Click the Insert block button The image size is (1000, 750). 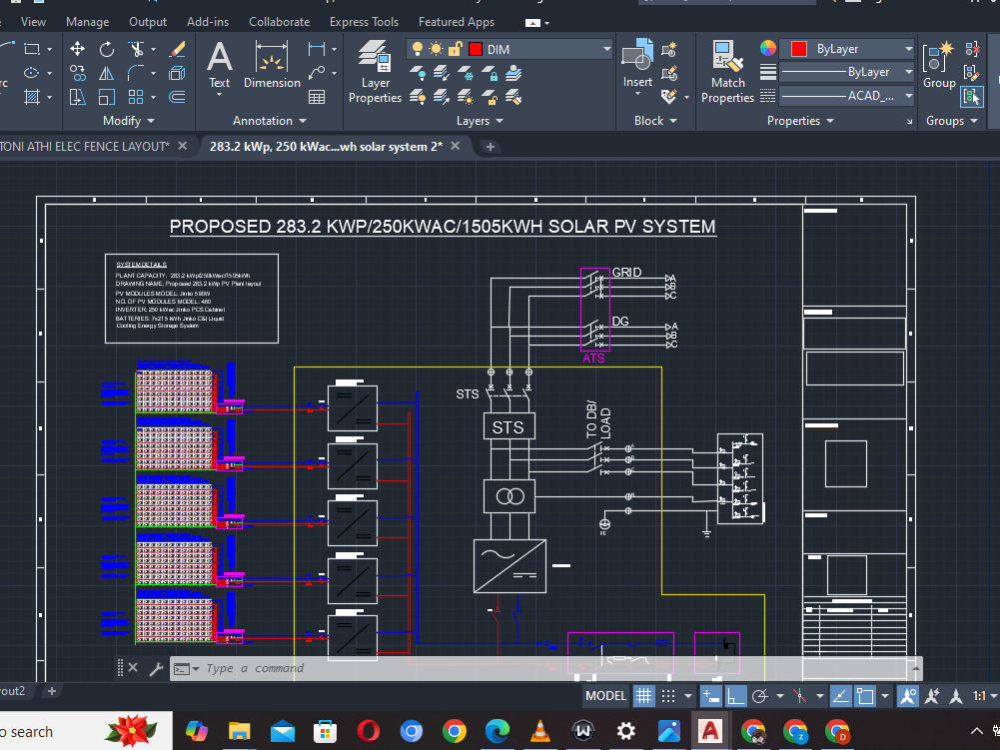(637, 64)
